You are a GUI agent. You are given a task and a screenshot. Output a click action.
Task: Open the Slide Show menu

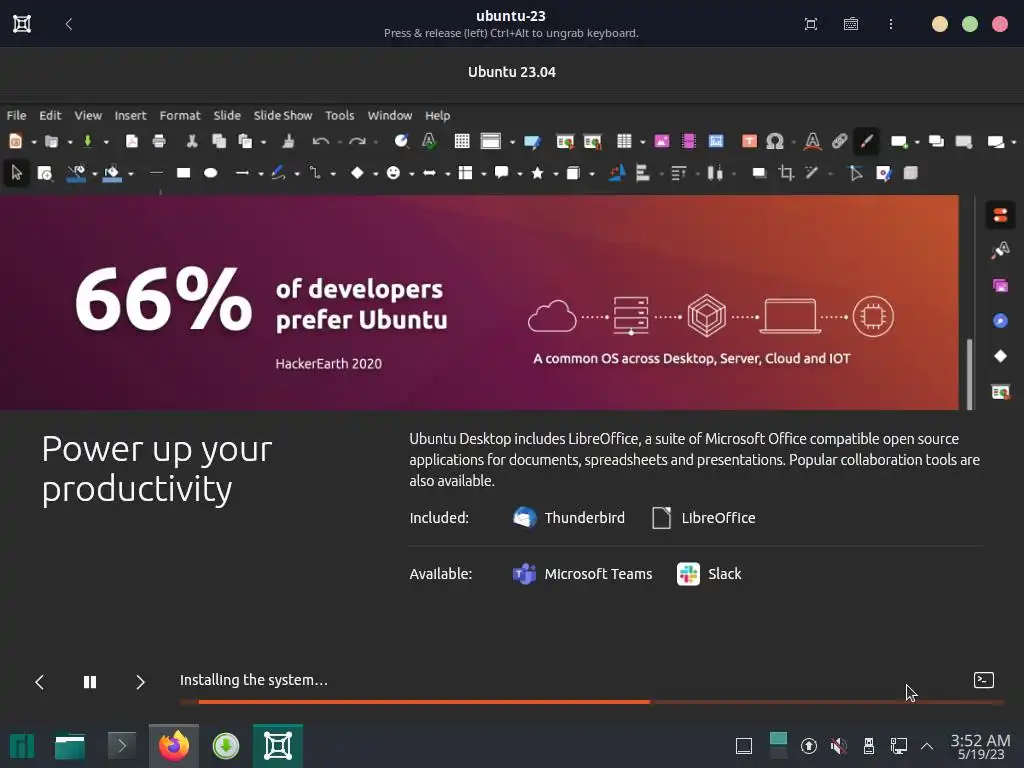click(283, 116)
